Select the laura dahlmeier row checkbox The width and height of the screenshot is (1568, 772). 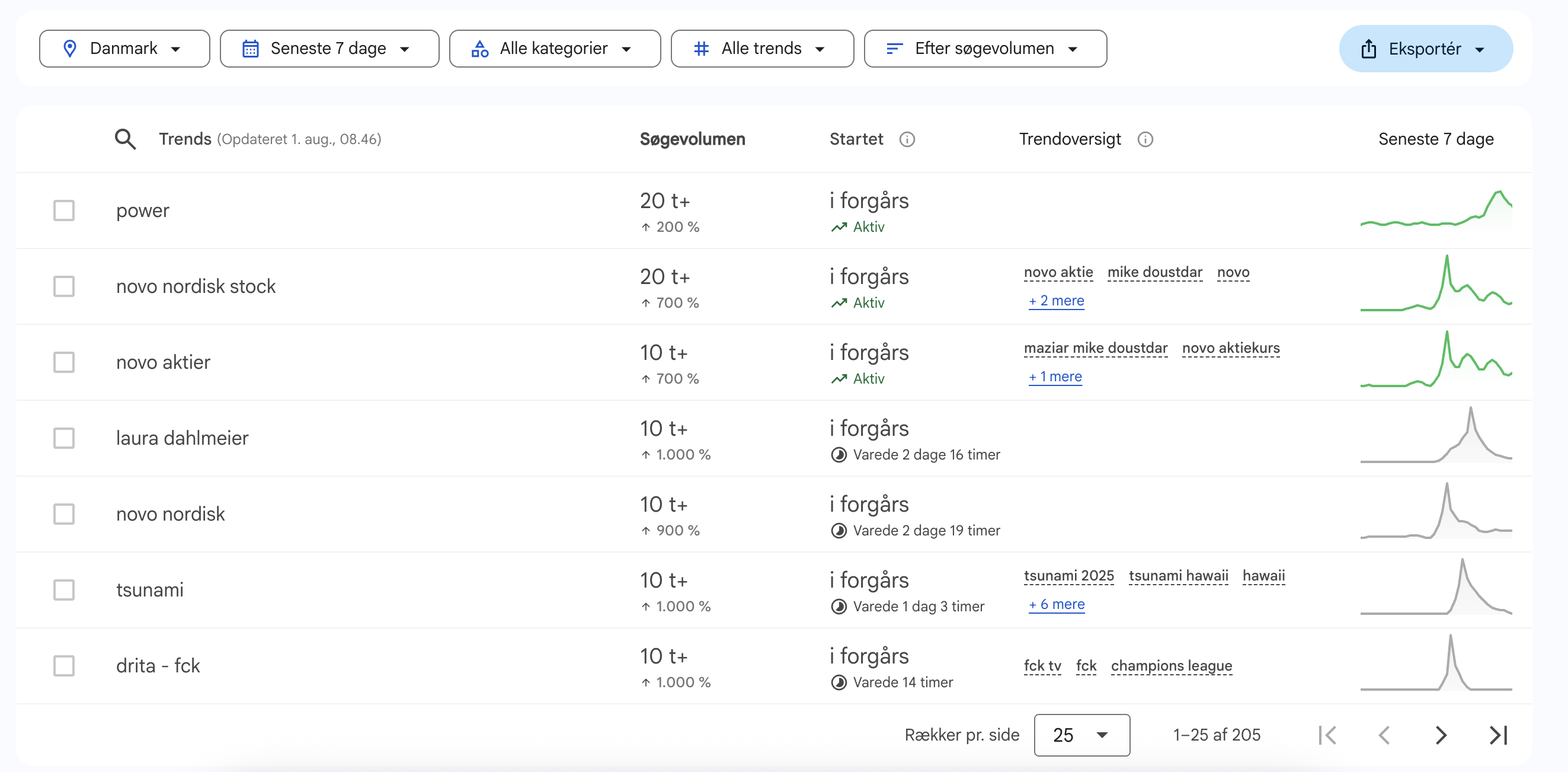tap(64, 438)
